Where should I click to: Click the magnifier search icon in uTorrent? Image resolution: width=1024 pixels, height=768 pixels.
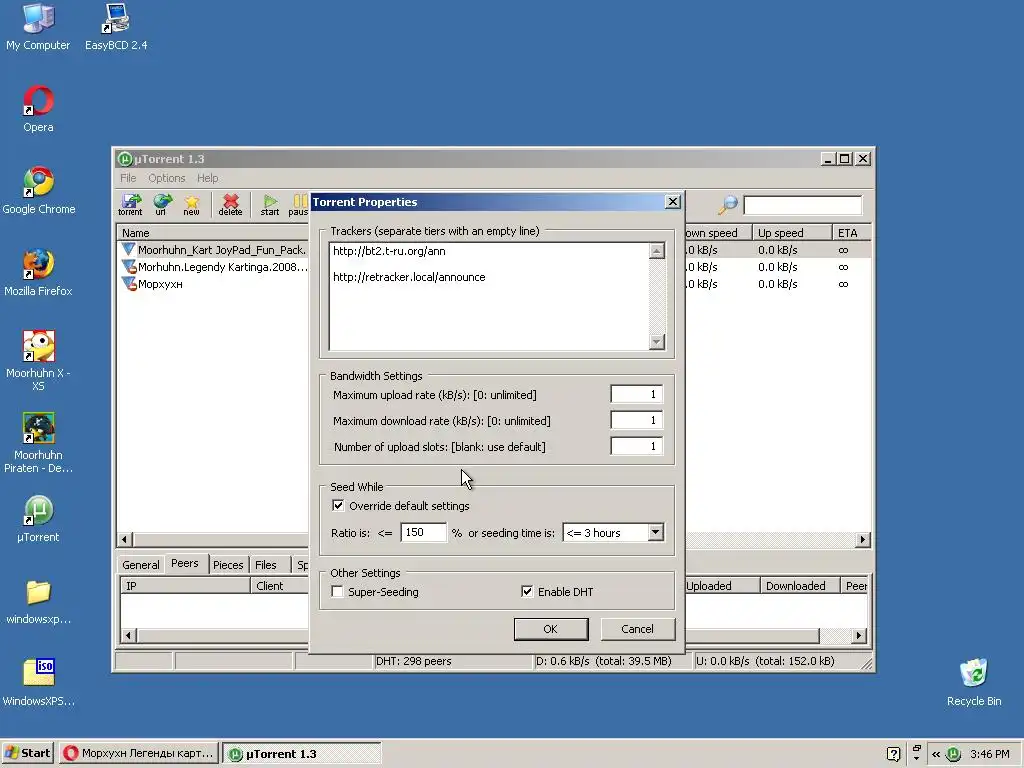[x=728, y=205]
